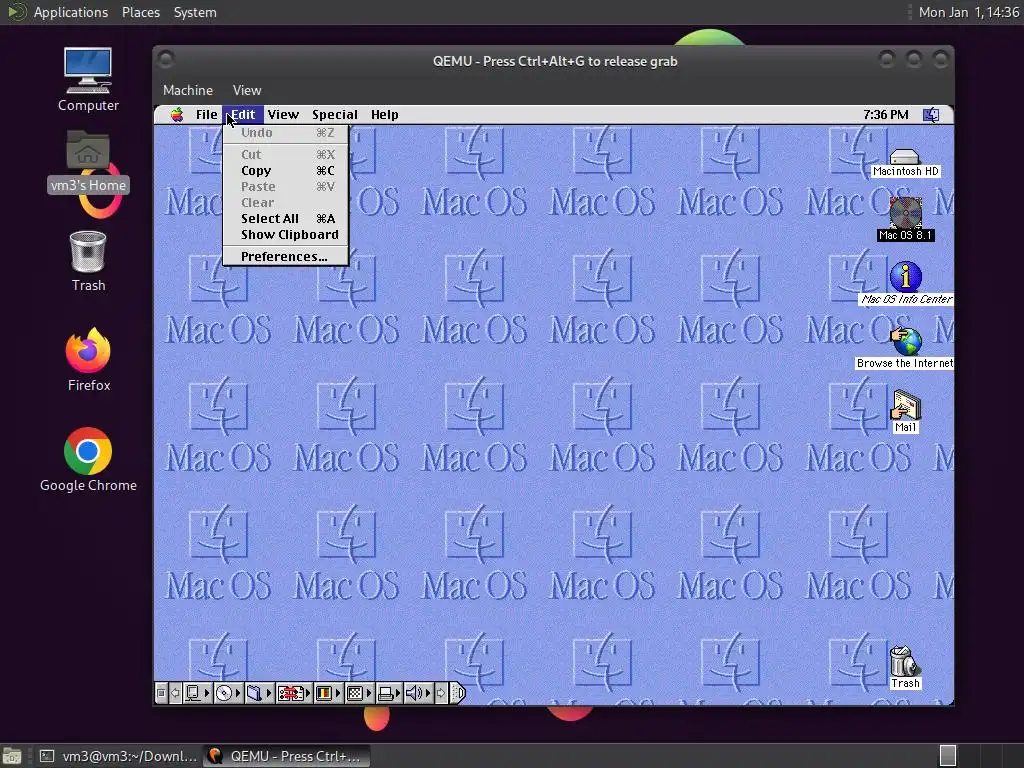The width and height of the screenshot is (1024, 768).
Task: Click the highlighted Edit menu title
Action: [243, 115]
